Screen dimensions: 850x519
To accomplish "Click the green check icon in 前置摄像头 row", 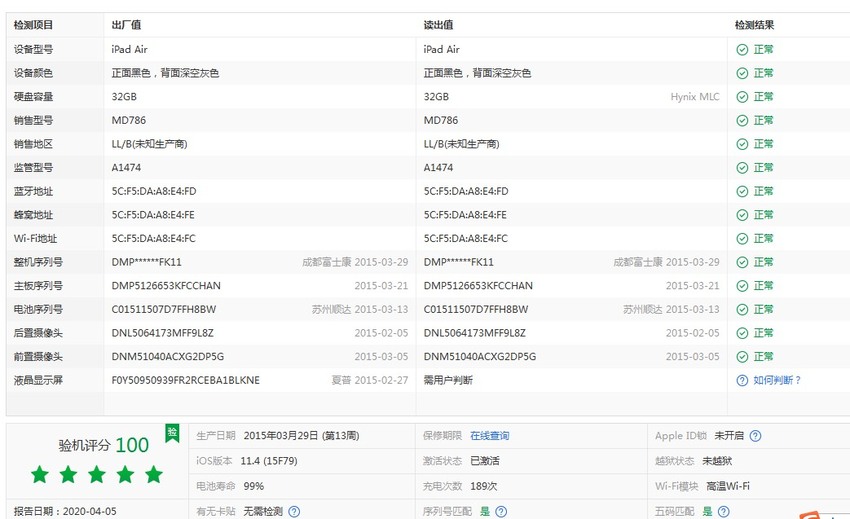I will [x=742, y=356].
